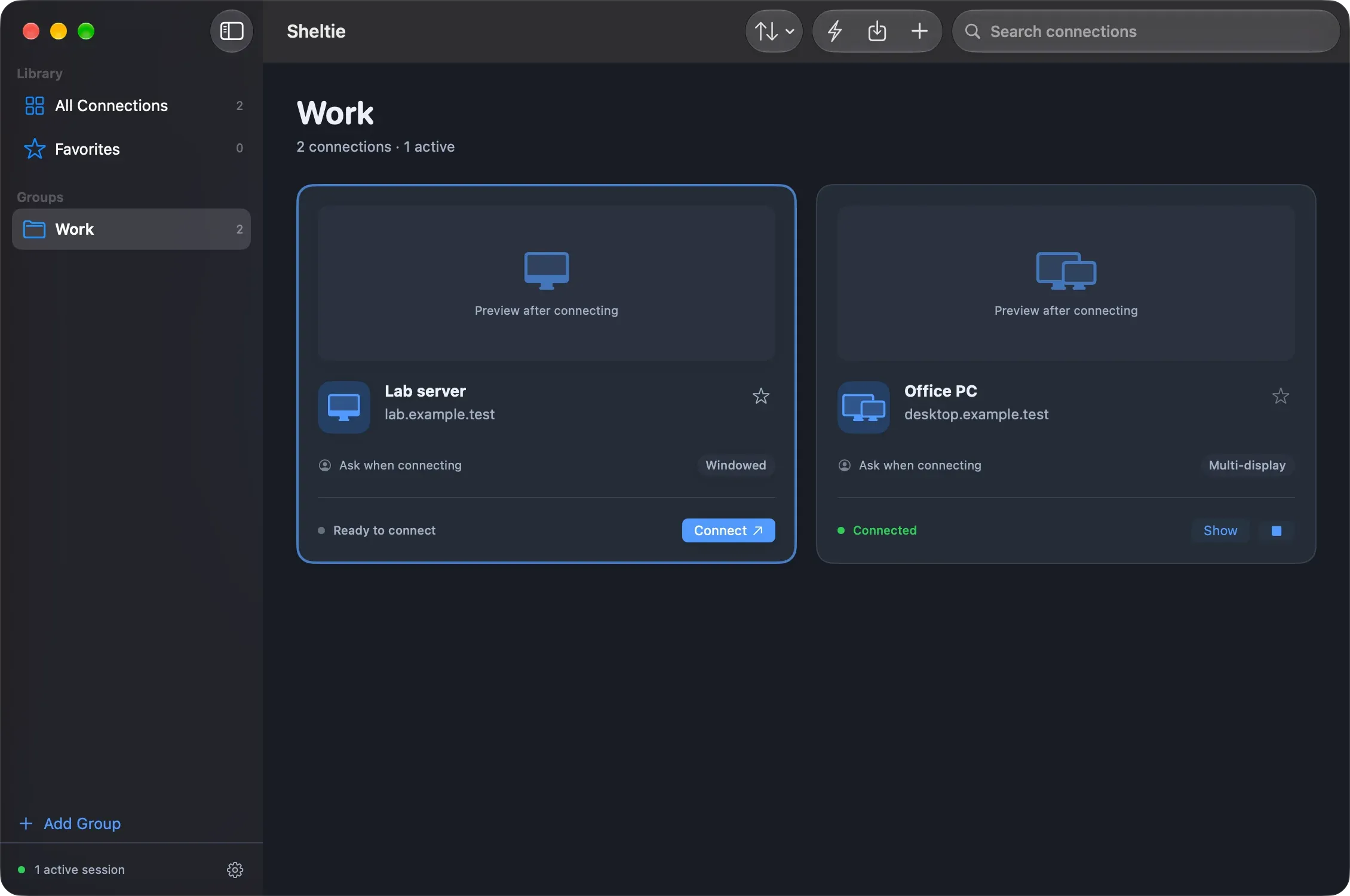The image size is (1350, 896).
Task: Click the Windowed badge on Lab server
Action: (x=735, y=465)
